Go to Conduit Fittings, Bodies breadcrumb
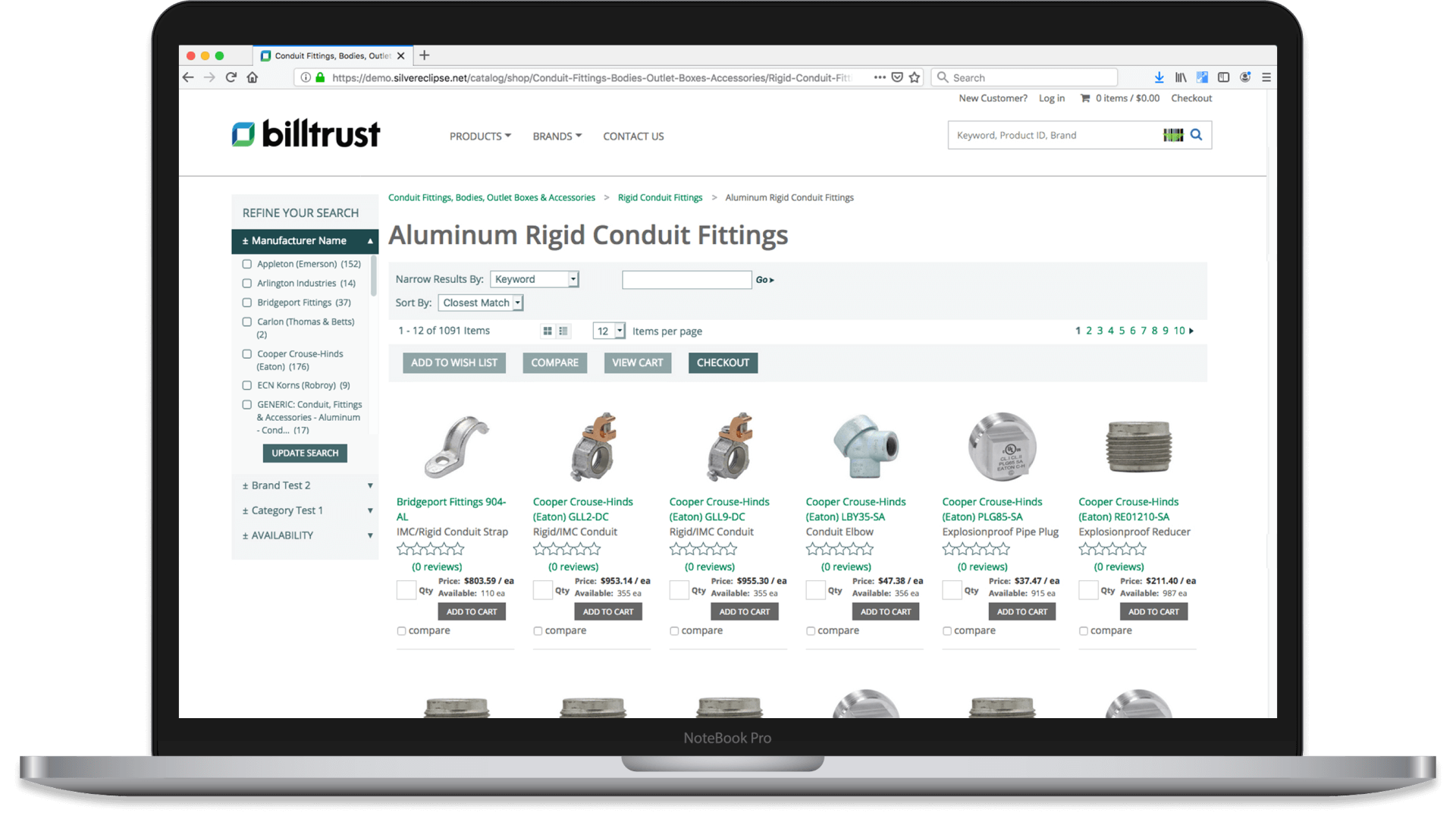Screen dimensions: 1456x819 click(x=491, y=198)
